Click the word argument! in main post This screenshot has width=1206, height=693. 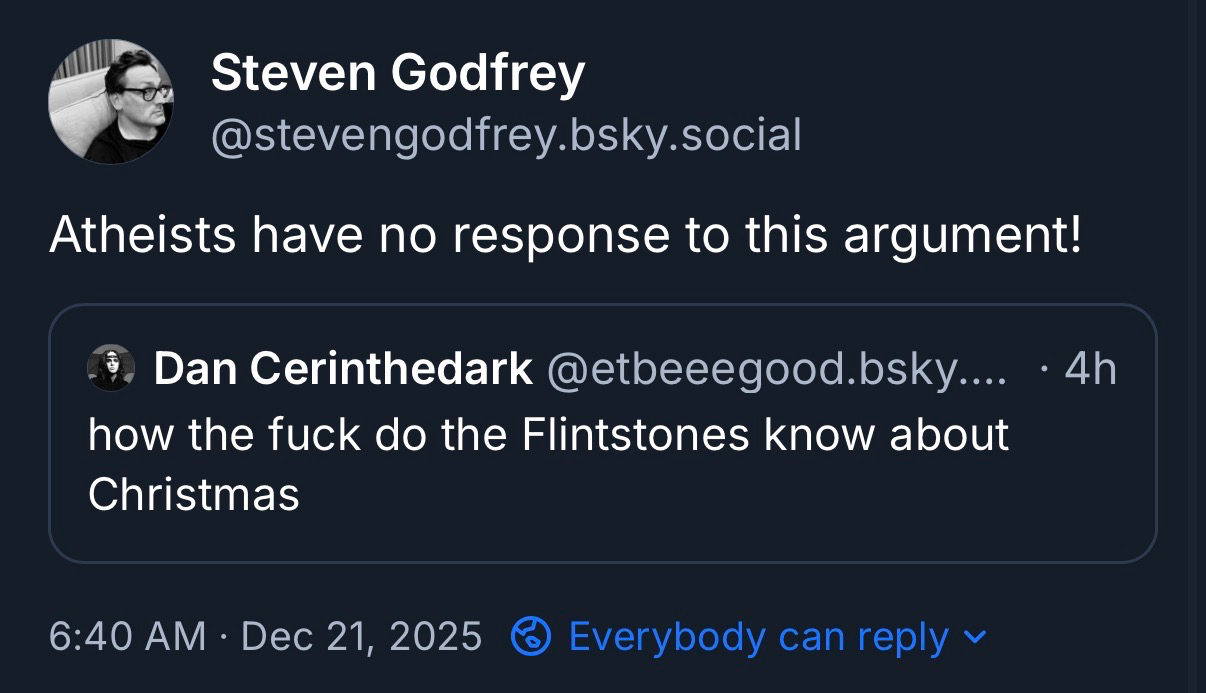coord(962,235)
